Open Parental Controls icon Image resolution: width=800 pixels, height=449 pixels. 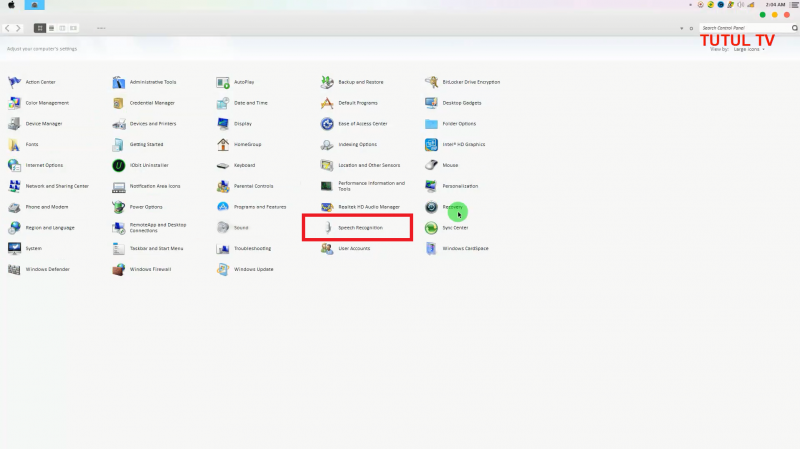(223, 186)
